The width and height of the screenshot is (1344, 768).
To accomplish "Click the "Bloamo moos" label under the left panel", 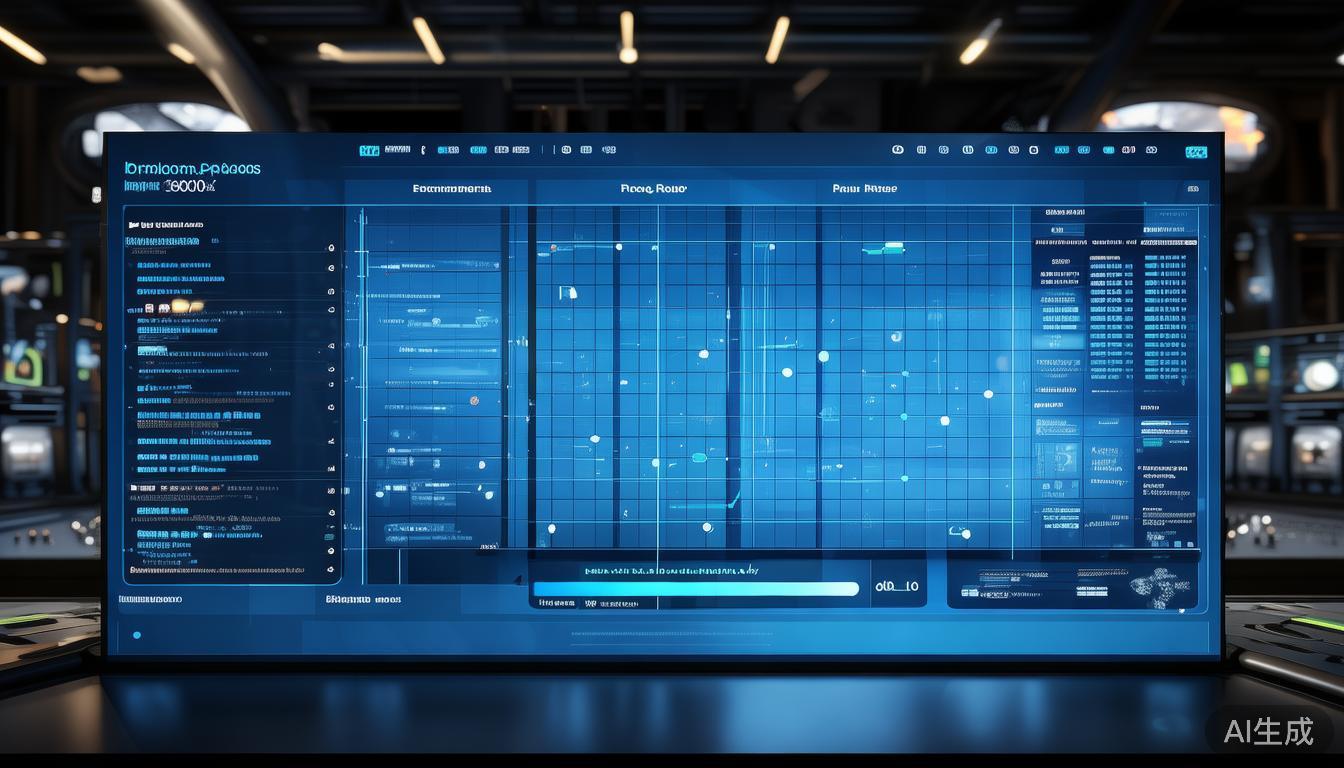I will coord(363,599).
